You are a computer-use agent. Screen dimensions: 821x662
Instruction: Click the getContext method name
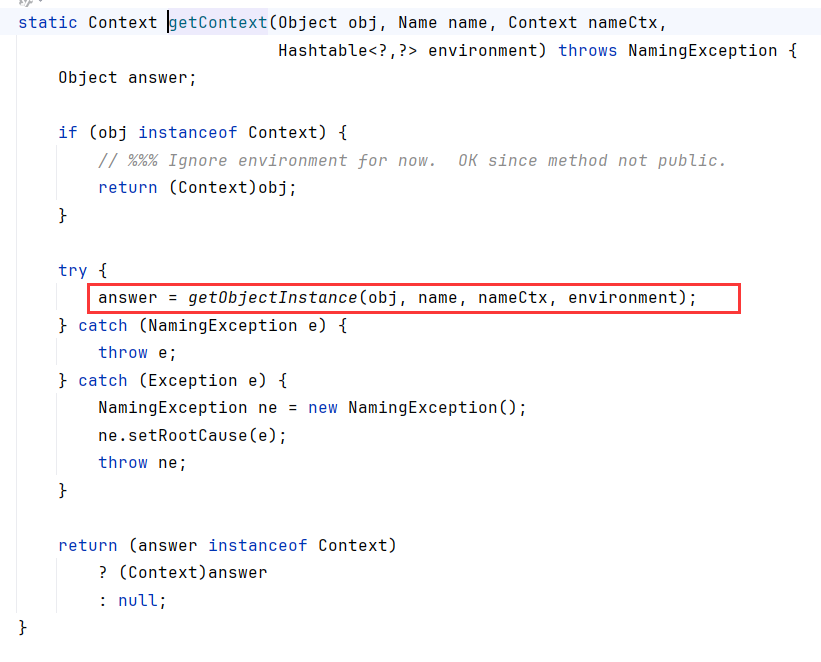click(218, 23)
